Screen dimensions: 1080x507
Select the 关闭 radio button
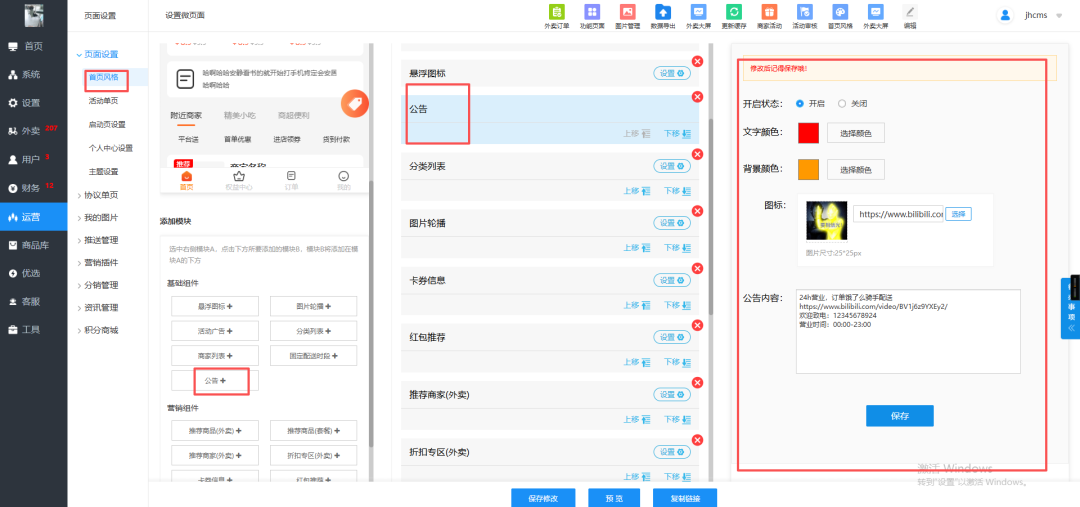click(x=842, y=103)
